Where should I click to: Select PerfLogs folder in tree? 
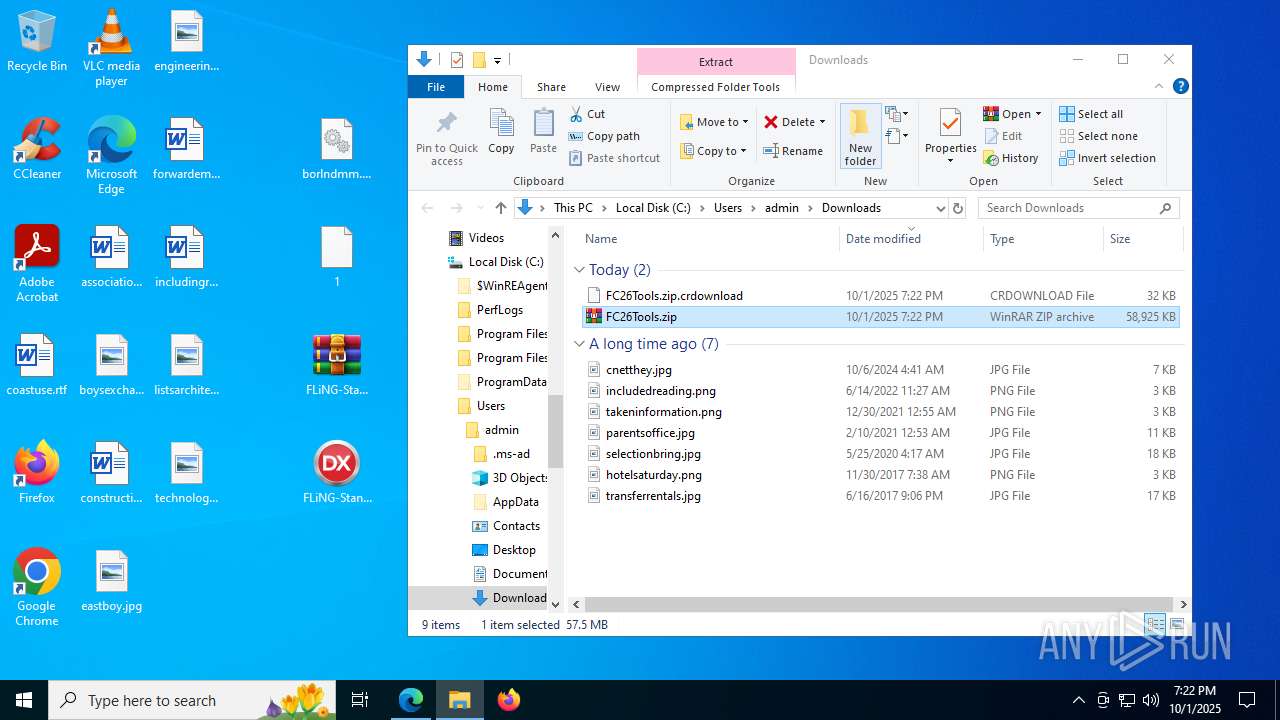click(x=489, y=310)
